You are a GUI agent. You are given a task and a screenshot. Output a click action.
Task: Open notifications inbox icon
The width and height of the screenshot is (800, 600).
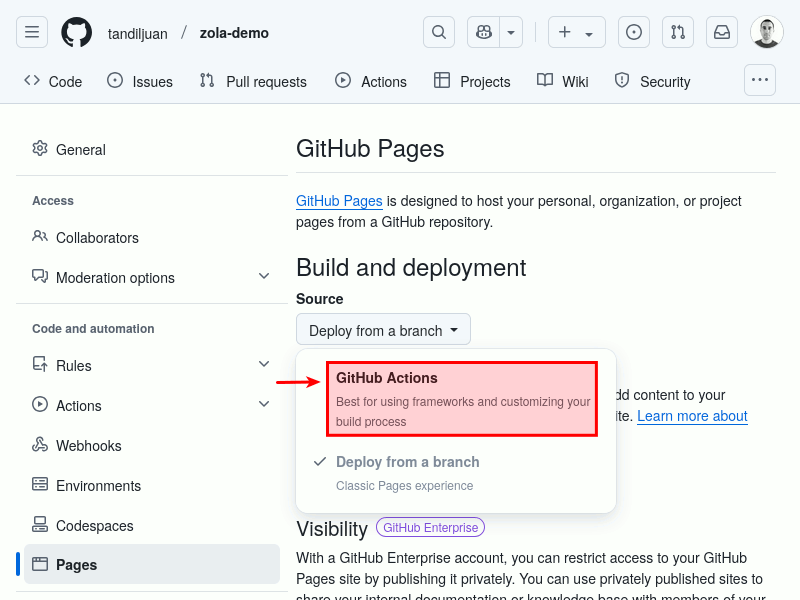coord(721,32)
